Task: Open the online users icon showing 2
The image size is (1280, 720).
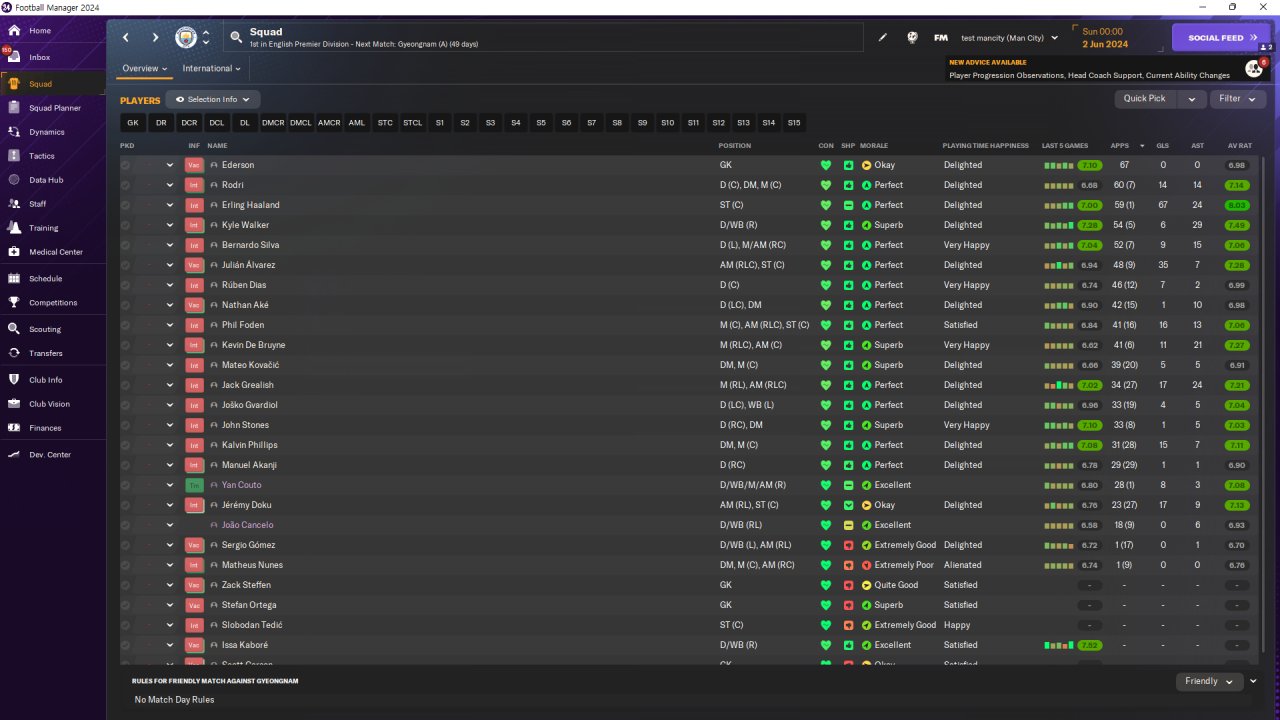Action: 1266,47
